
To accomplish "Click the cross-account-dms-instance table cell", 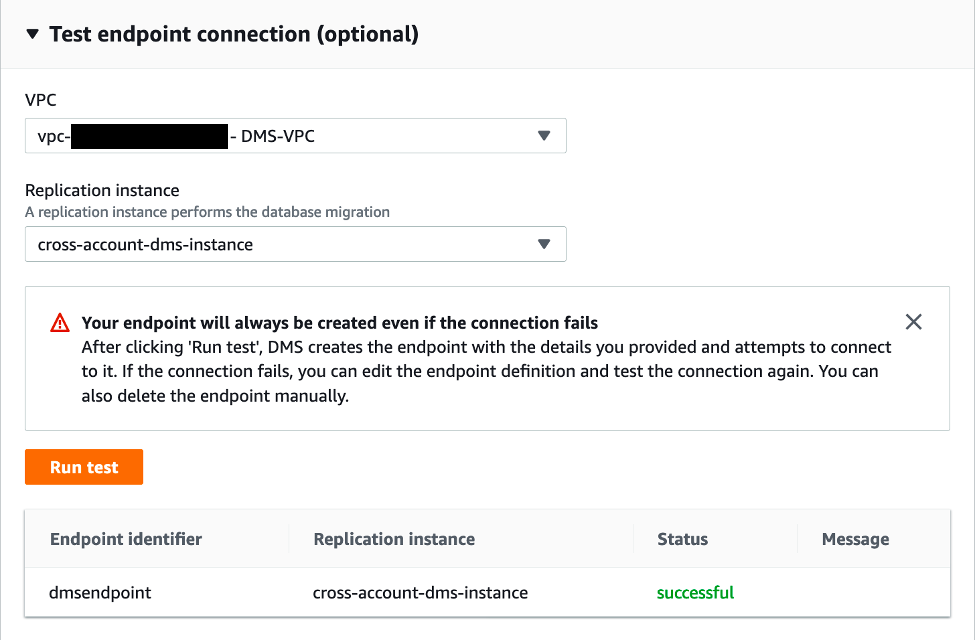I will click(x=420, y=593).
